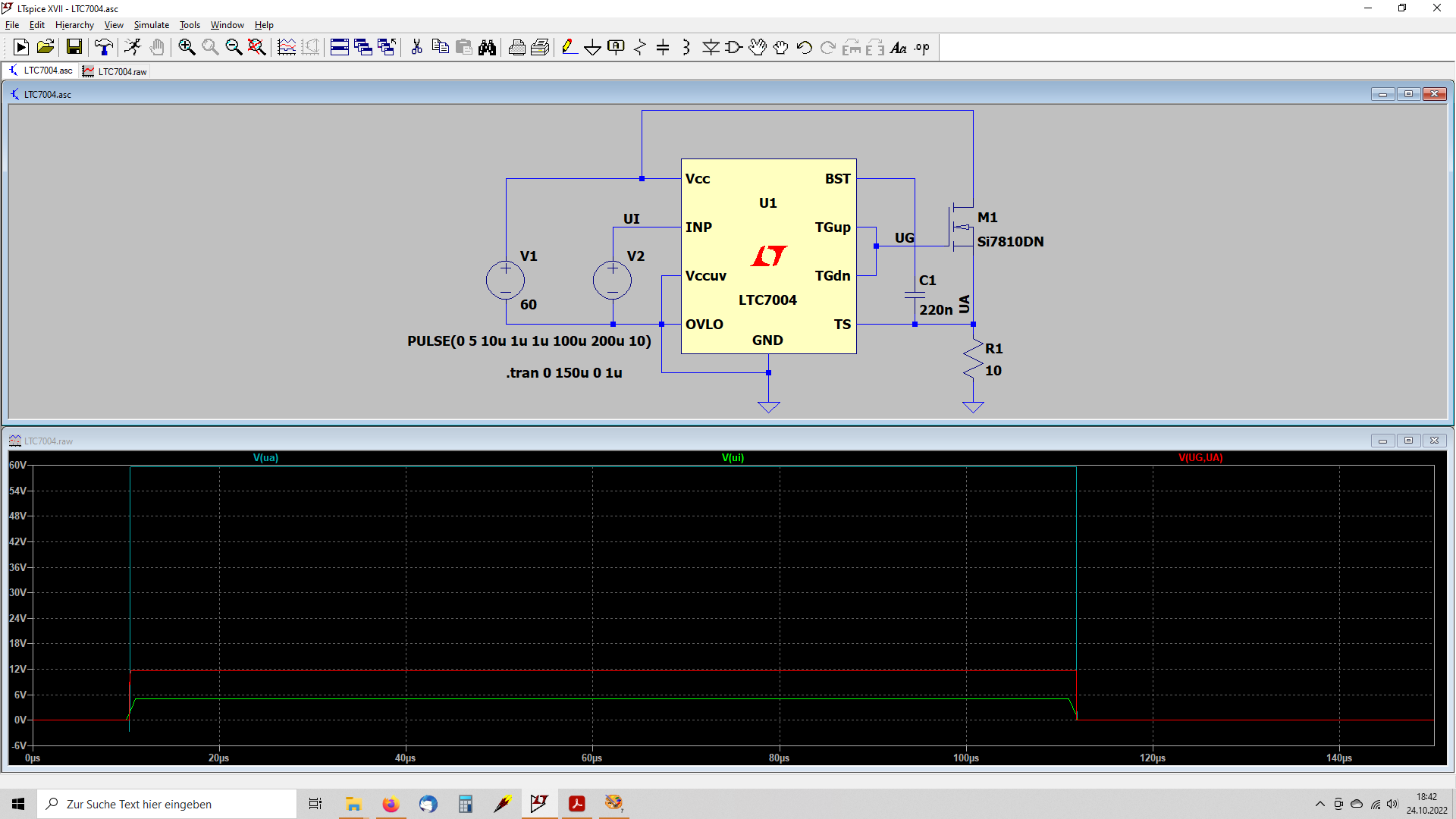Open the Help menu
Image resolution: width=1456 pixels, height=819 pixels.
point(264,25)
